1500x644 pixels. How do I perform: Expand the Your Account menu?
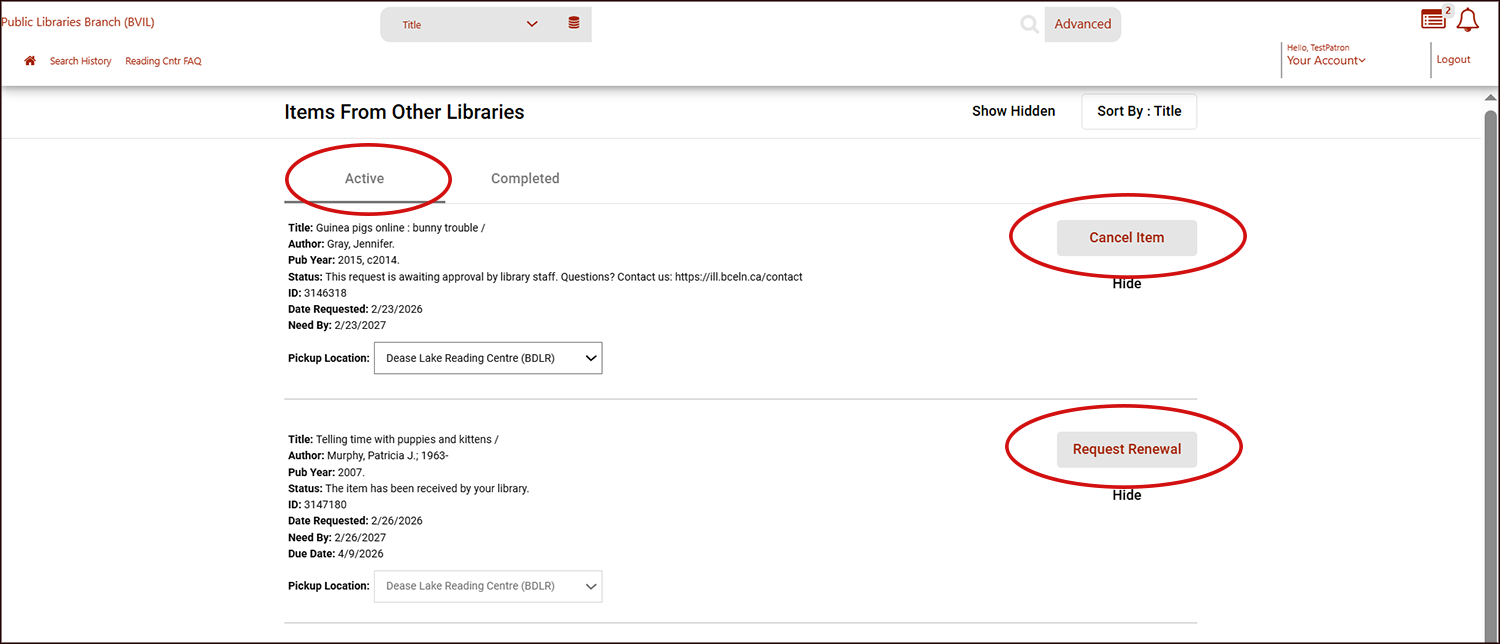[1325, 61]
